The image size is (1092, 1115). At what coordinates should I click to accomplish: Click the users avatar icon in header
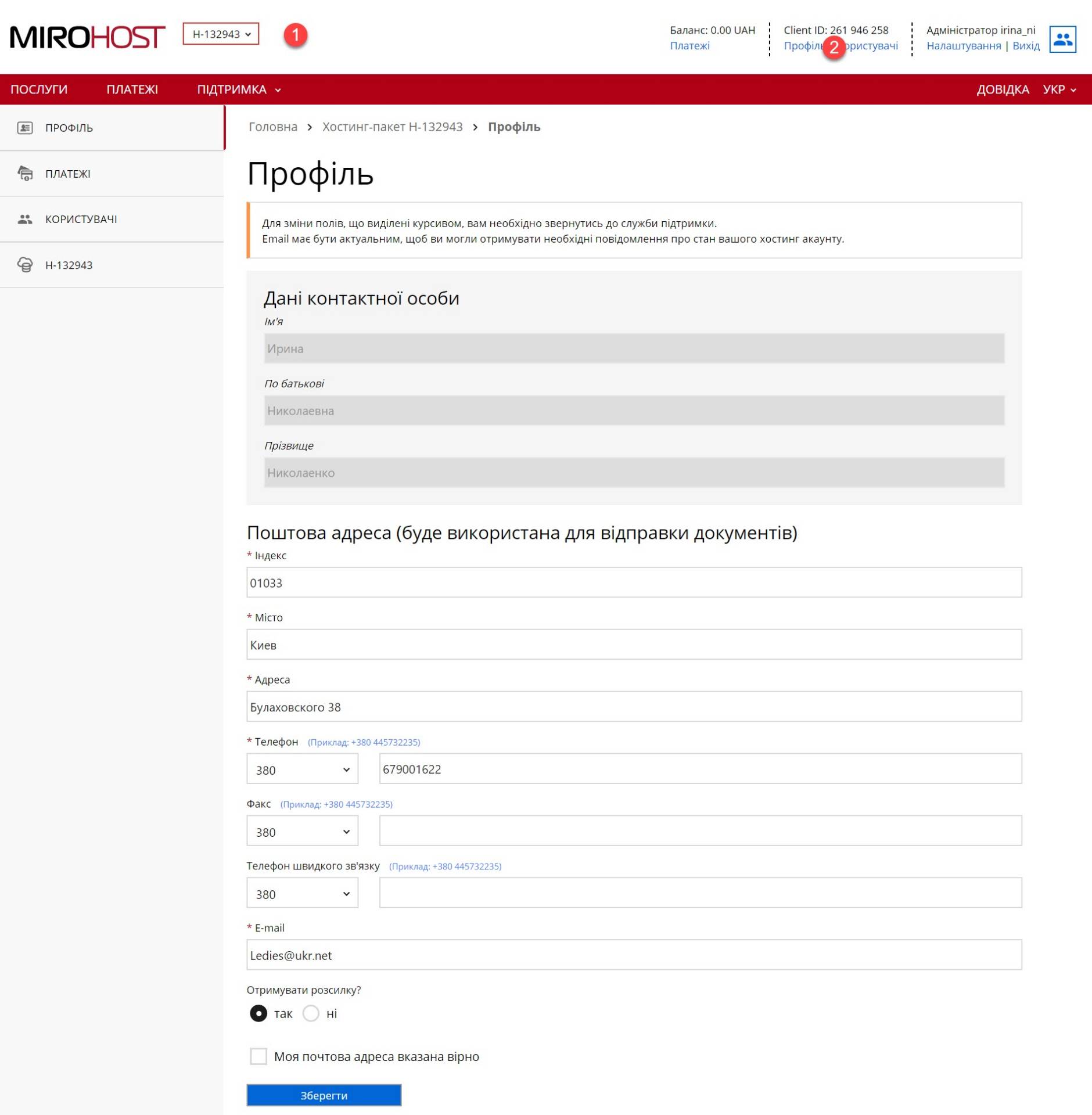coord(1062,39)
